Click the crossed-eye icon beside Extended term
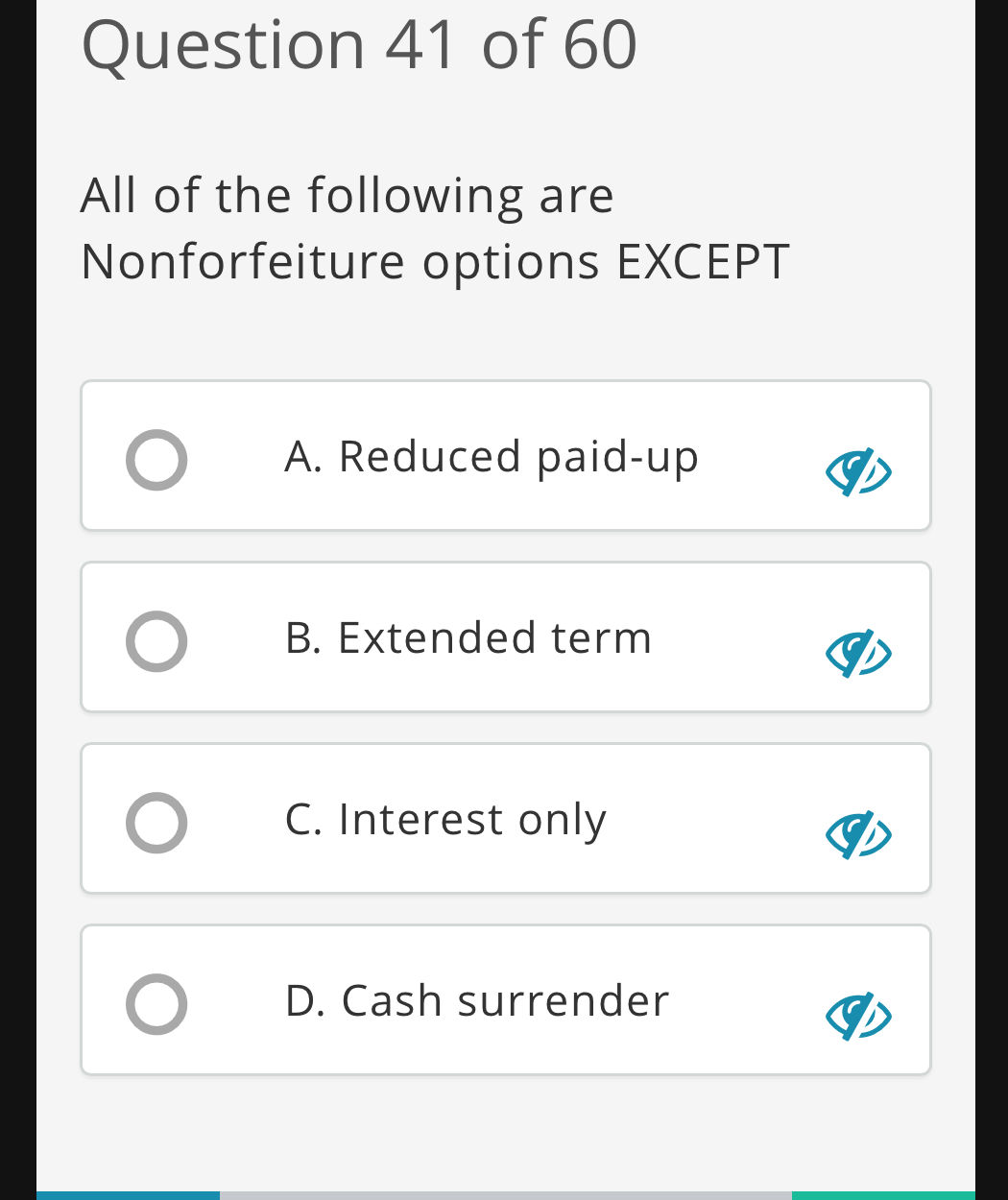The image size is (1008, 1200). click(859, 654)
